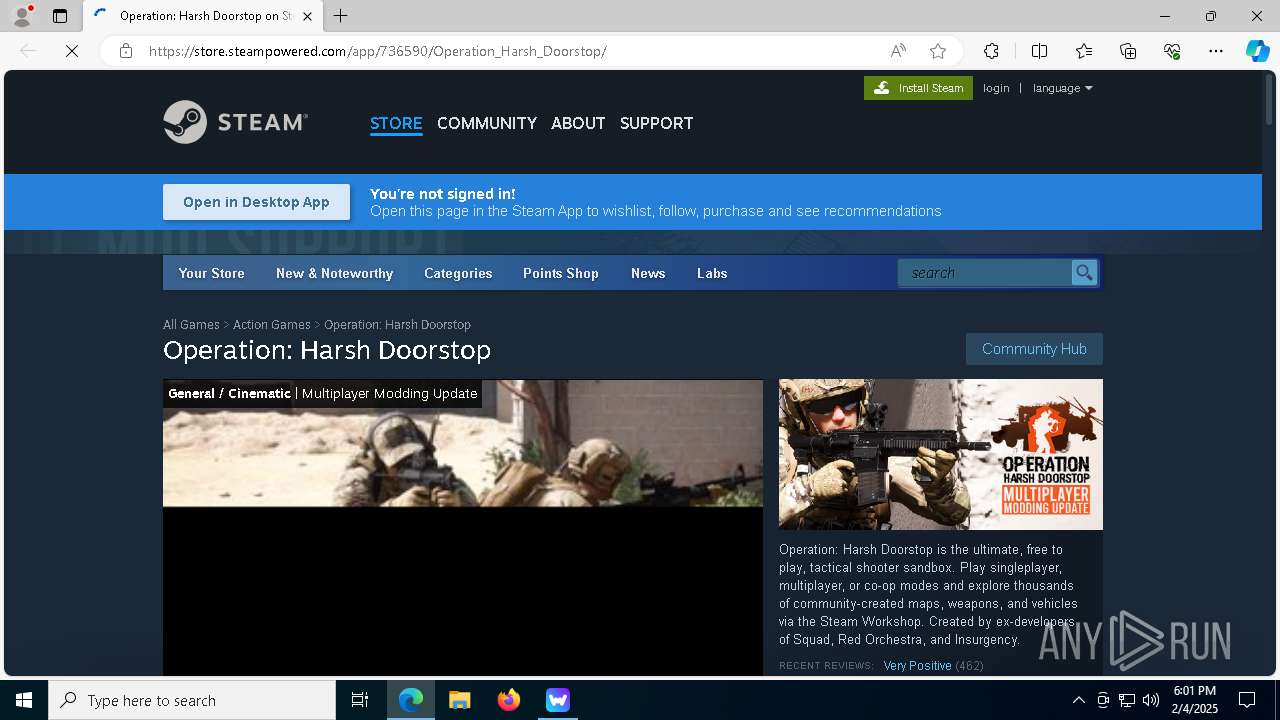
Task: Open tab actions menu icon
Action: (x=60, y=16)
